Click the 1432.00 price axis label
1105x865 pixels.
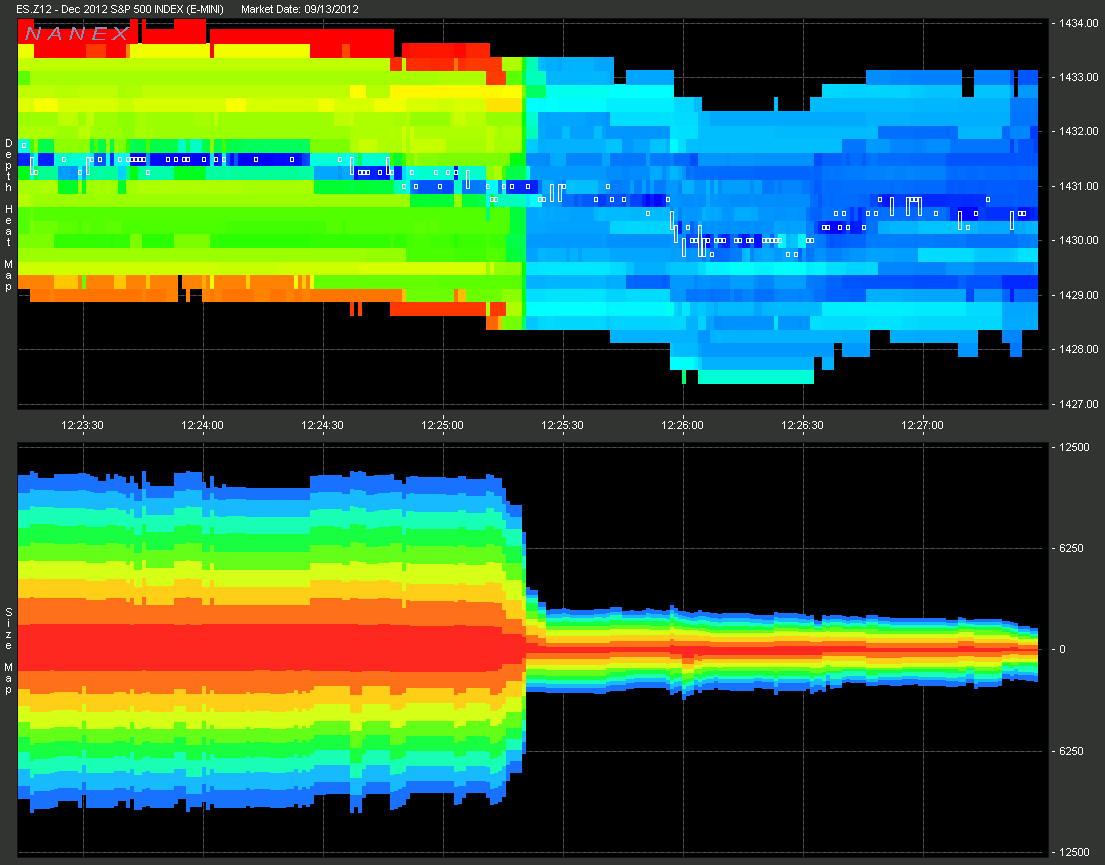(1078, 131)
